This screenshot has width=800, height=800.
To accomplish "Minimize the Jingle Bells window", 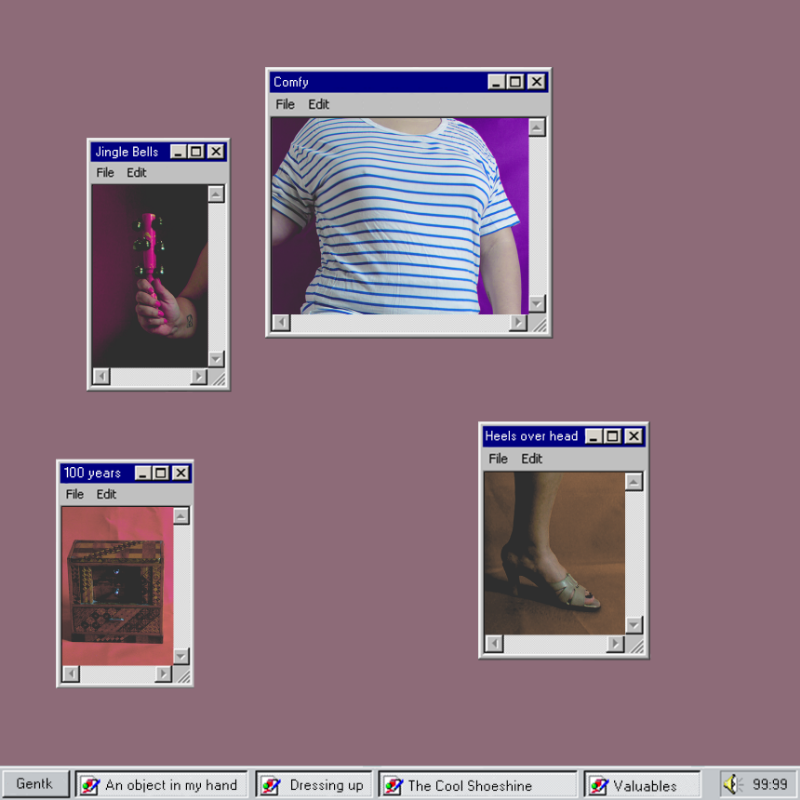I will 178,152.
